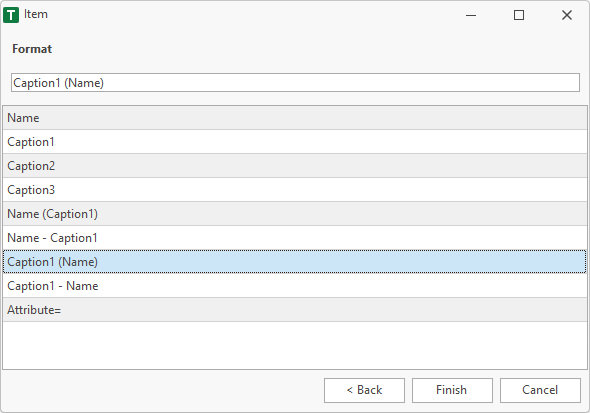Click the Finish button
The width and height of the screenshot is (590, 413).
[452, 390]
